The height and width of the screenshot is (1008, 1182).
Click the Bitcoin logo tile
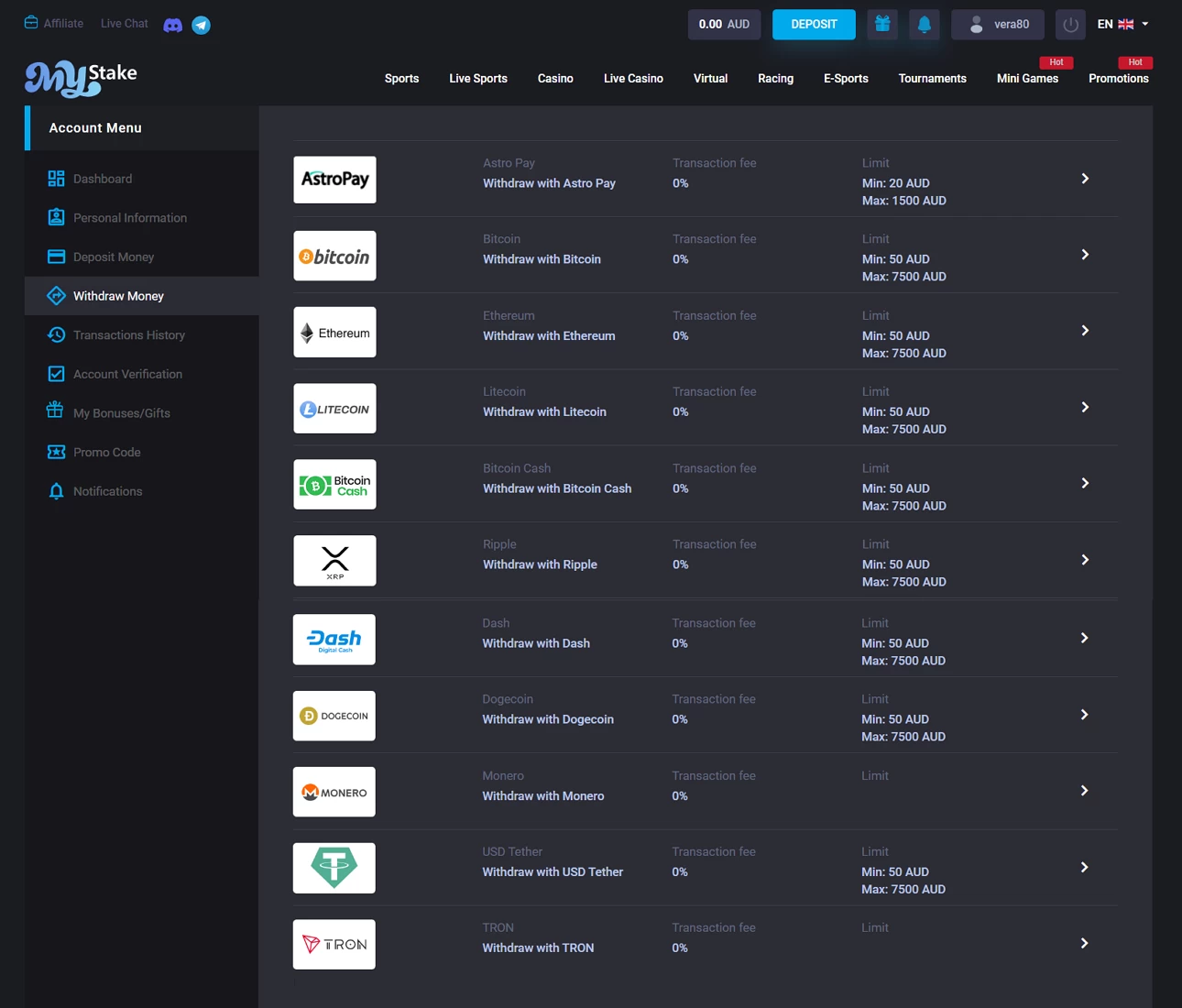(x=334, y=256)
